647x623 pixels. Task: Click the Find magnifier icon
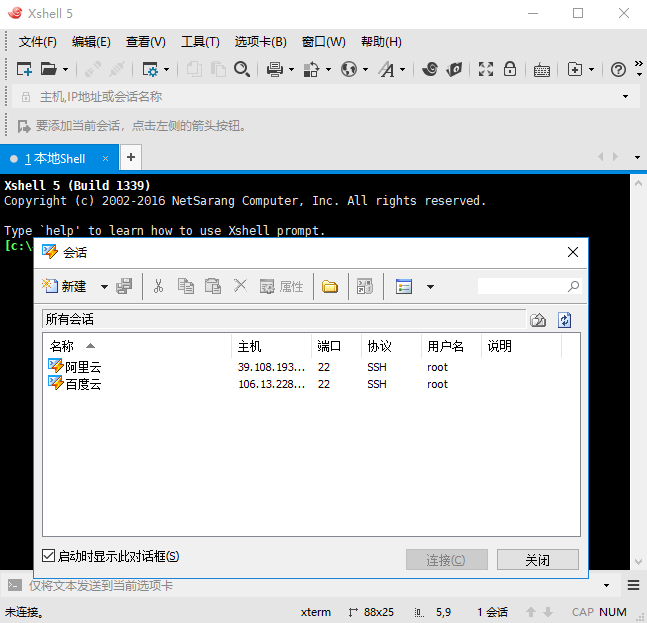[242, 69]
